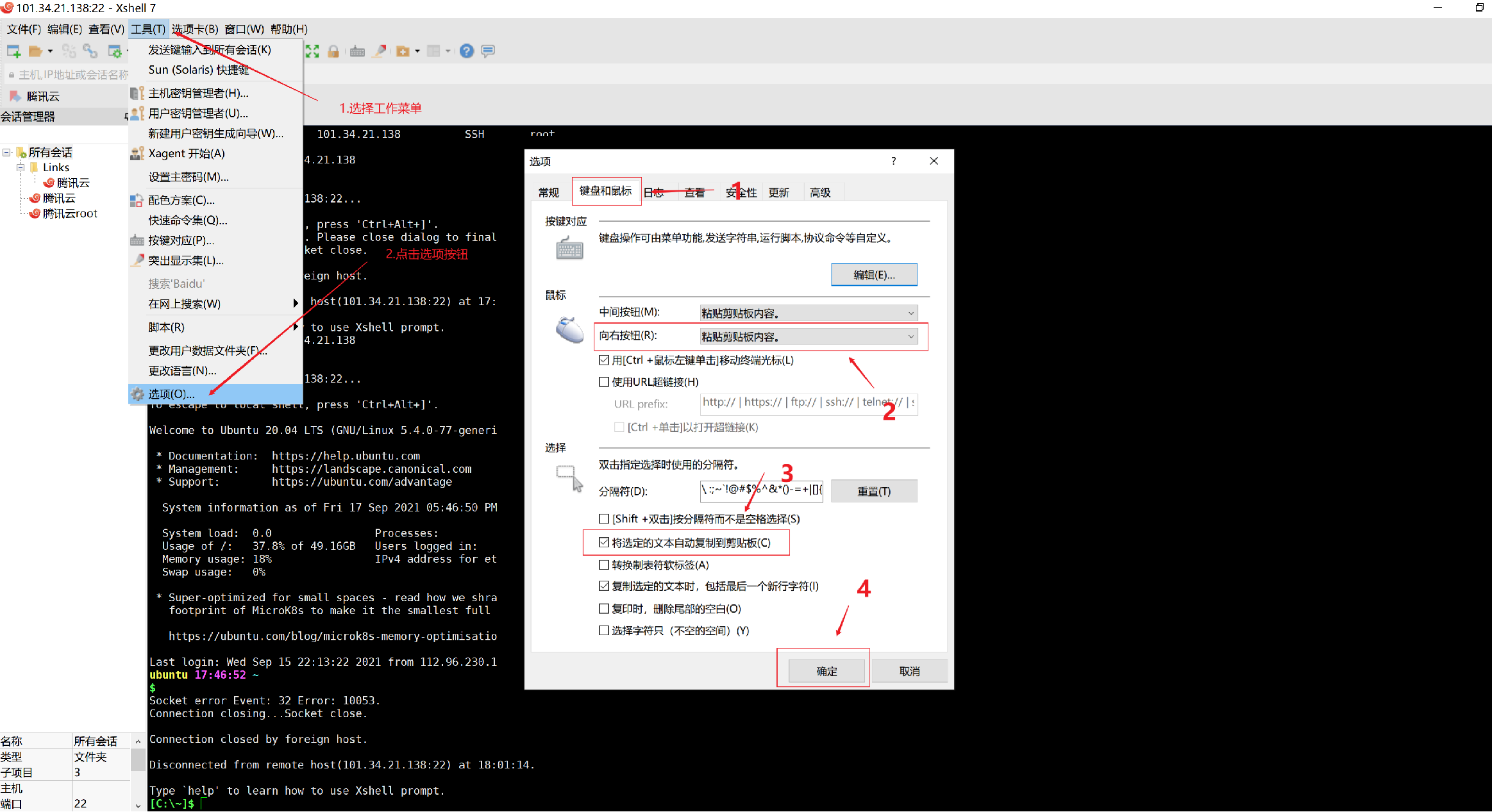Open the 文件(F) menu
This screenshot has height=812, width=1492.
(x=24, y=29)
